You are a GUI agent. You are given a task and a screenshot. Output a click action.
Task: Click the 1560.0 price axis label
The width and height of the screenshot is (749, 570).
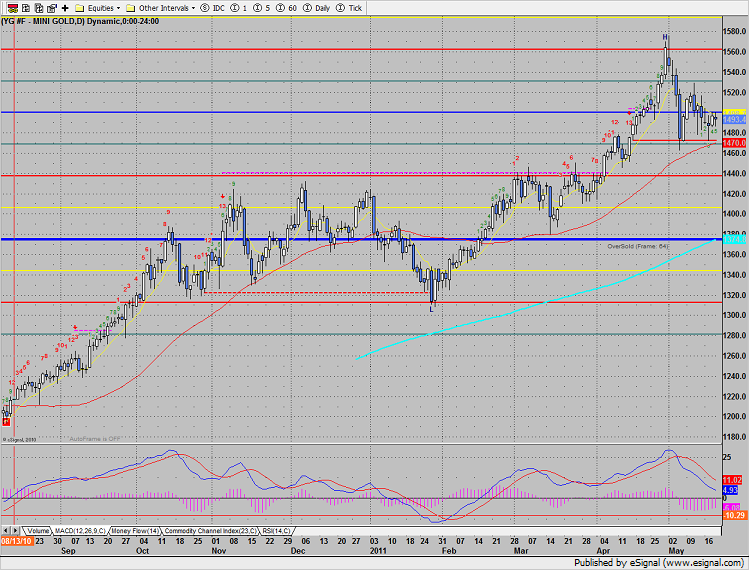click(x=735, y=52)
